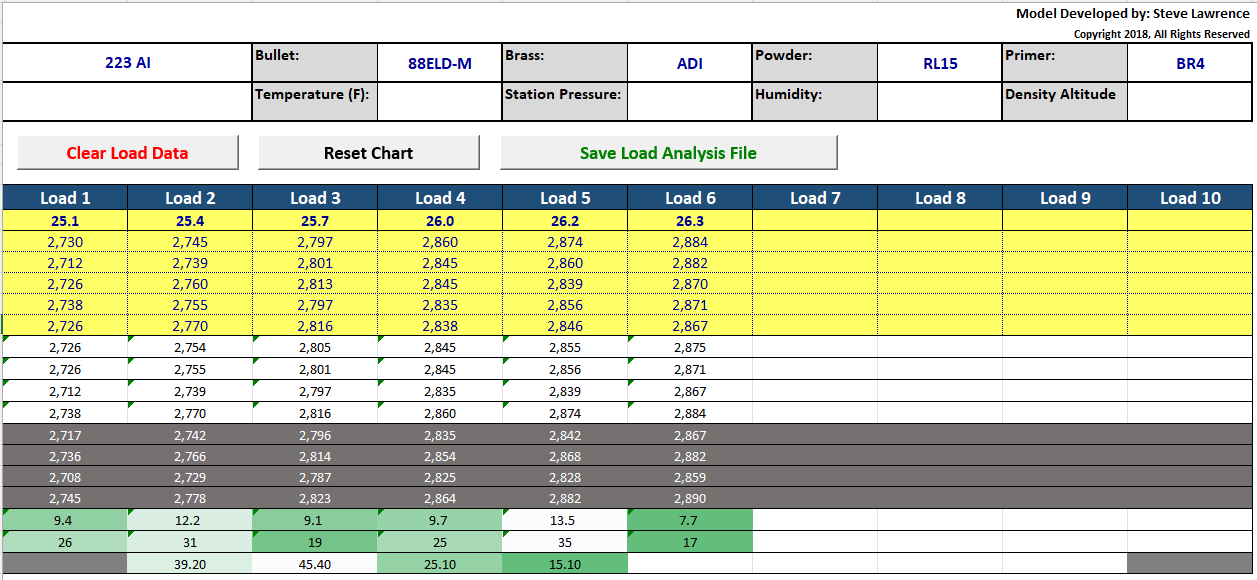Select the 26.0 charge weight under Load 4
This screenshot has width=1257, height=580.
[x=439, y=220]
